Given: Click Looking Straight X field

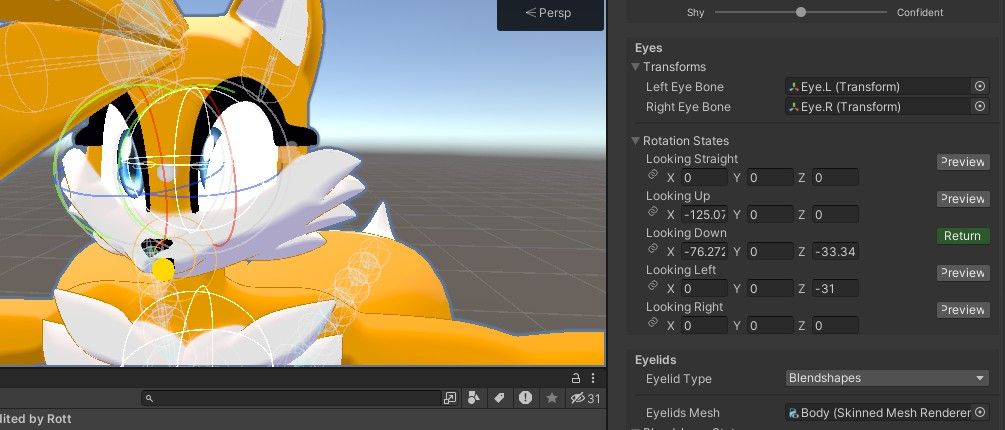Looking at the screenshot, I should pos(704,178).
